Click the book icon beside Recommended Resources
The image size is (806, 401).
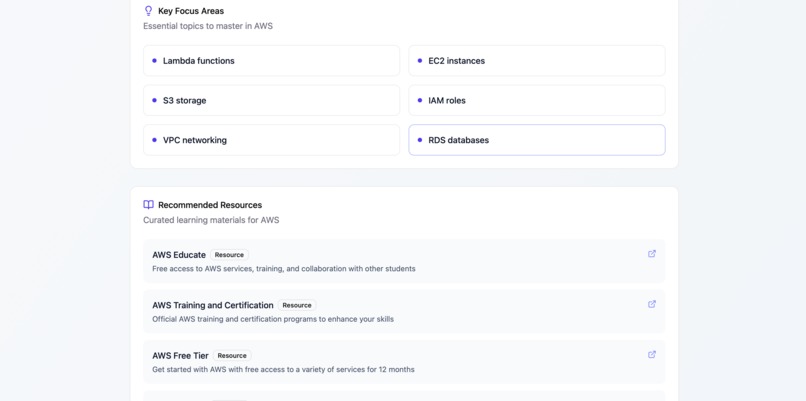149,205
